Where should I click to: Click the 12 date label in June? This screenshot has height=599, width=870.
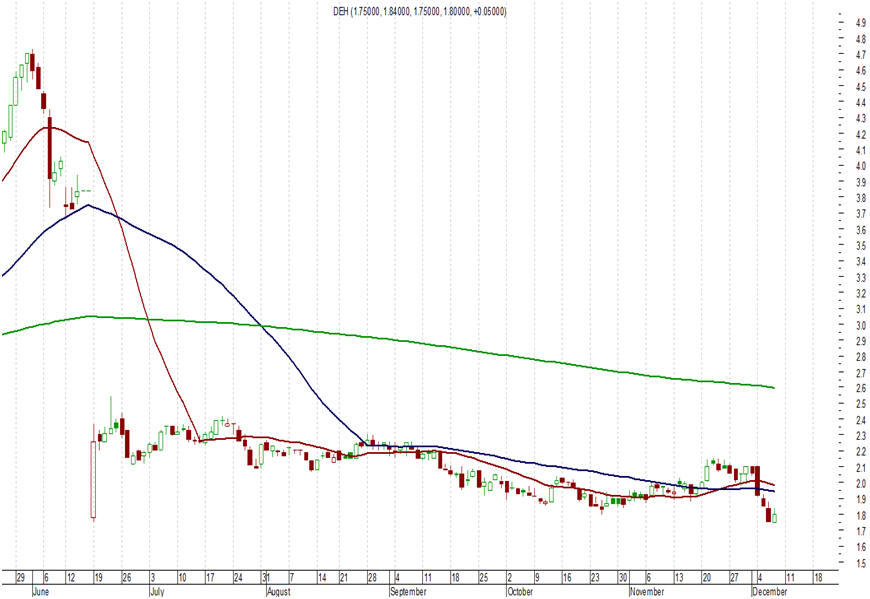(70, 578)
